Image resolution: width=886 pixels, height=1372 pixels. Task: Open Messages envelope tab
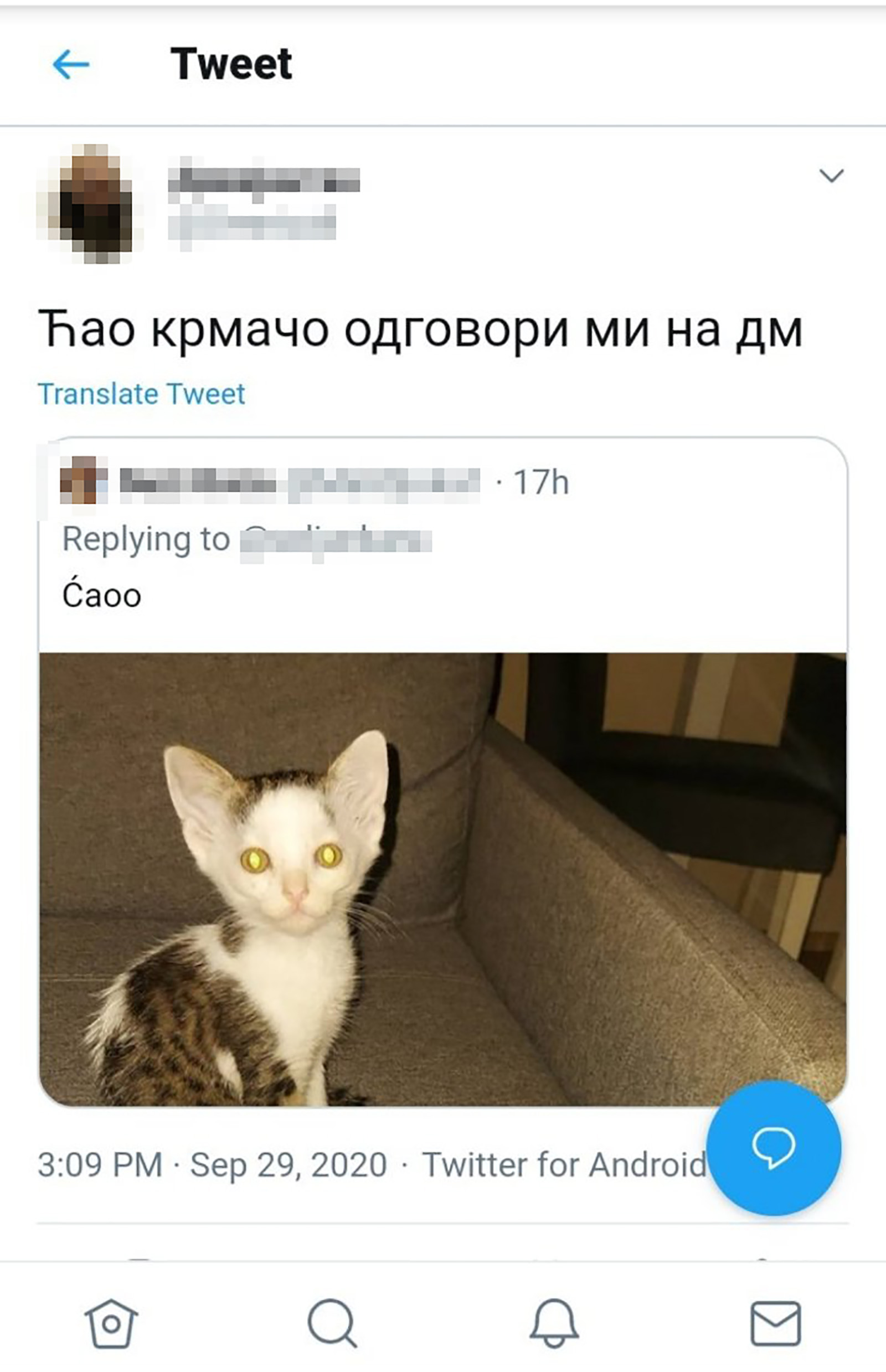coord(776,1323)
